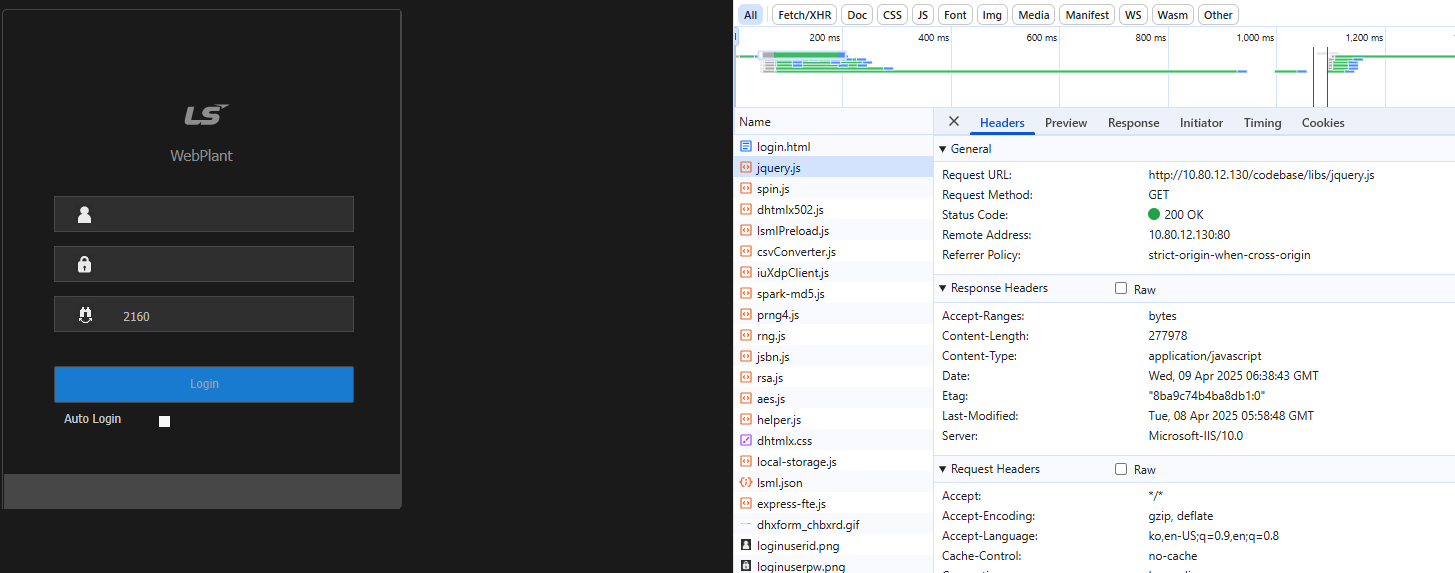
Task: Click the lsml.json file icon
Action: point(745,483)
